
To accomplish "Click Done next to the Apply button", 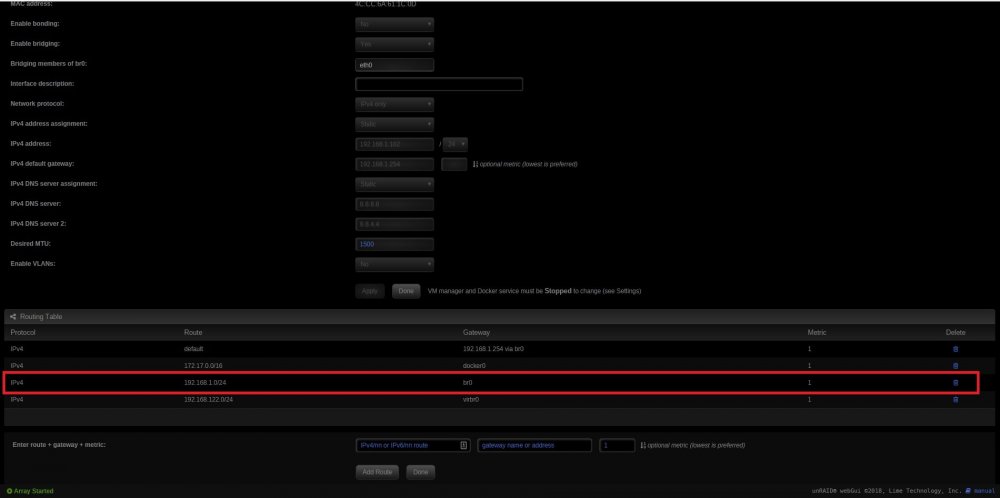I will [406, 291].
